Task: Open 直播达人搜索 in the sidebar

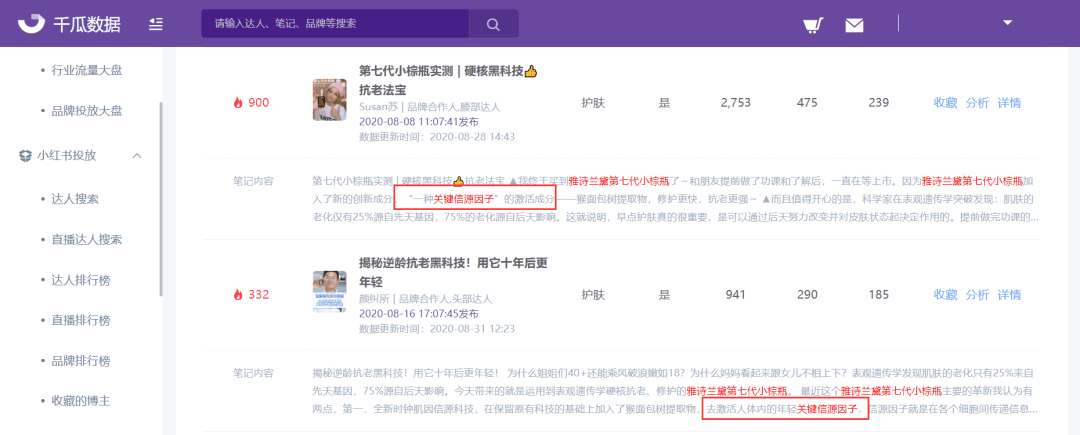Action: pos(87,240)
